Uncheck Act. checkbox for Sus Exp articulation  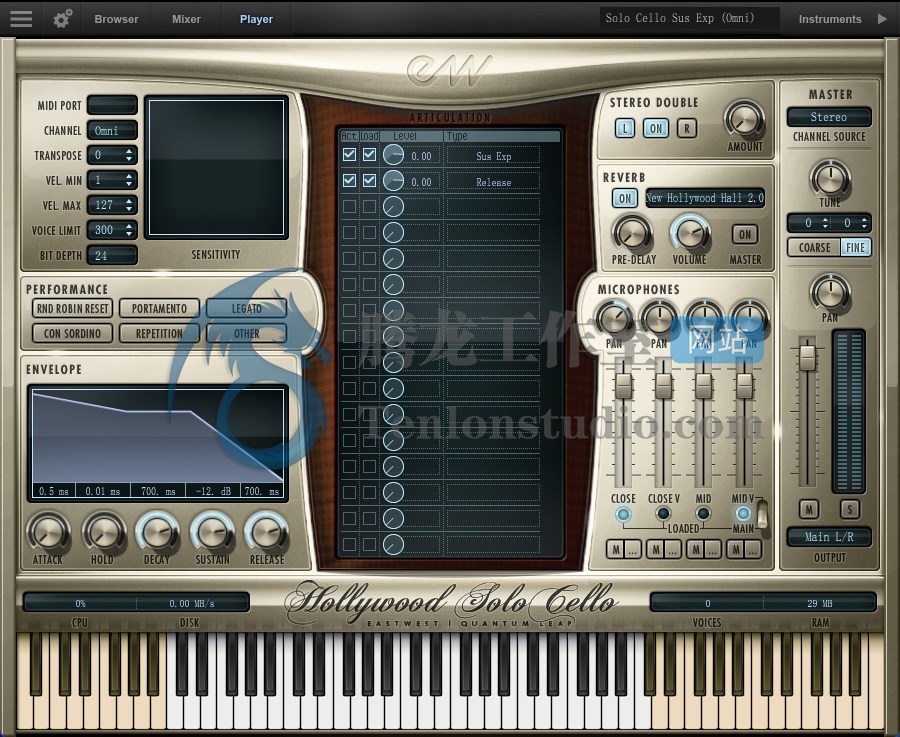pos(349,154)
